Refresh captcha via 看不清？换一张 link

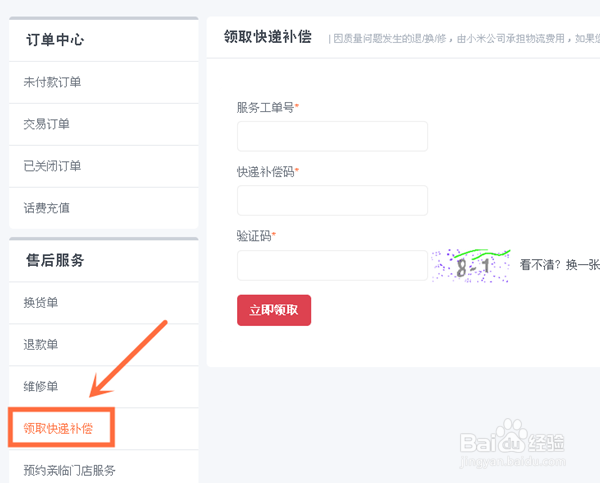[x=559, y=264]
